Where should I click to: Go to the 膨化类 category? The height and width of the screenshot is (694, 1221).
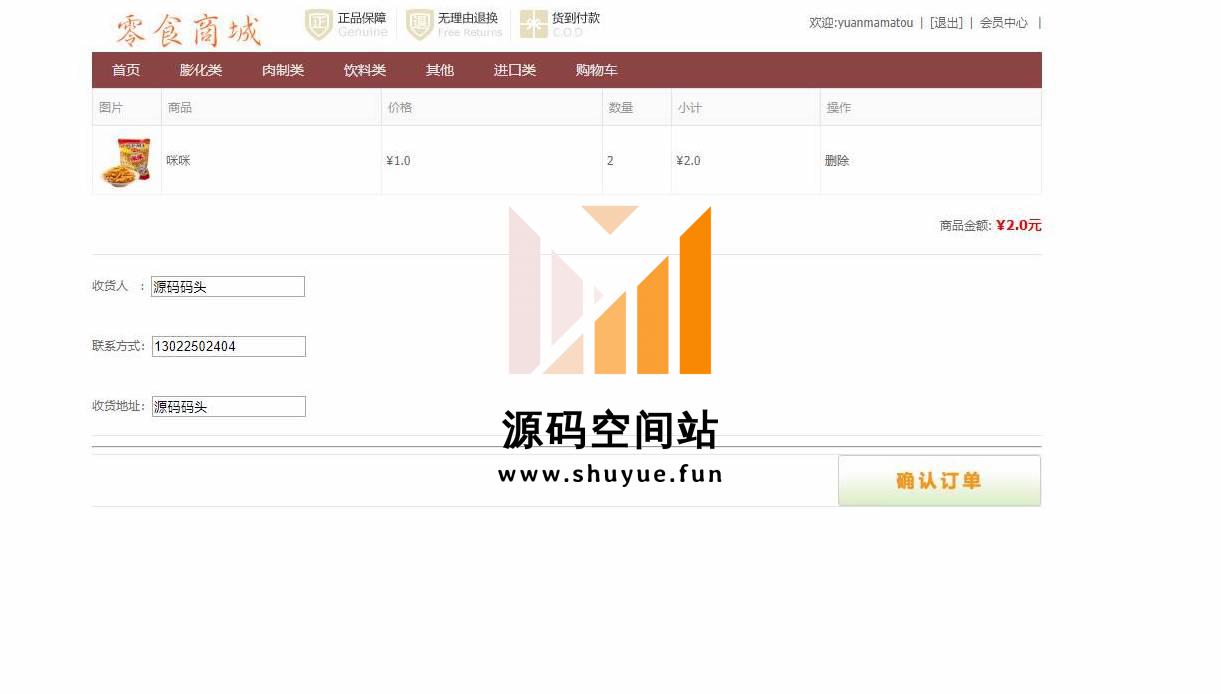(x=201, y=70)
